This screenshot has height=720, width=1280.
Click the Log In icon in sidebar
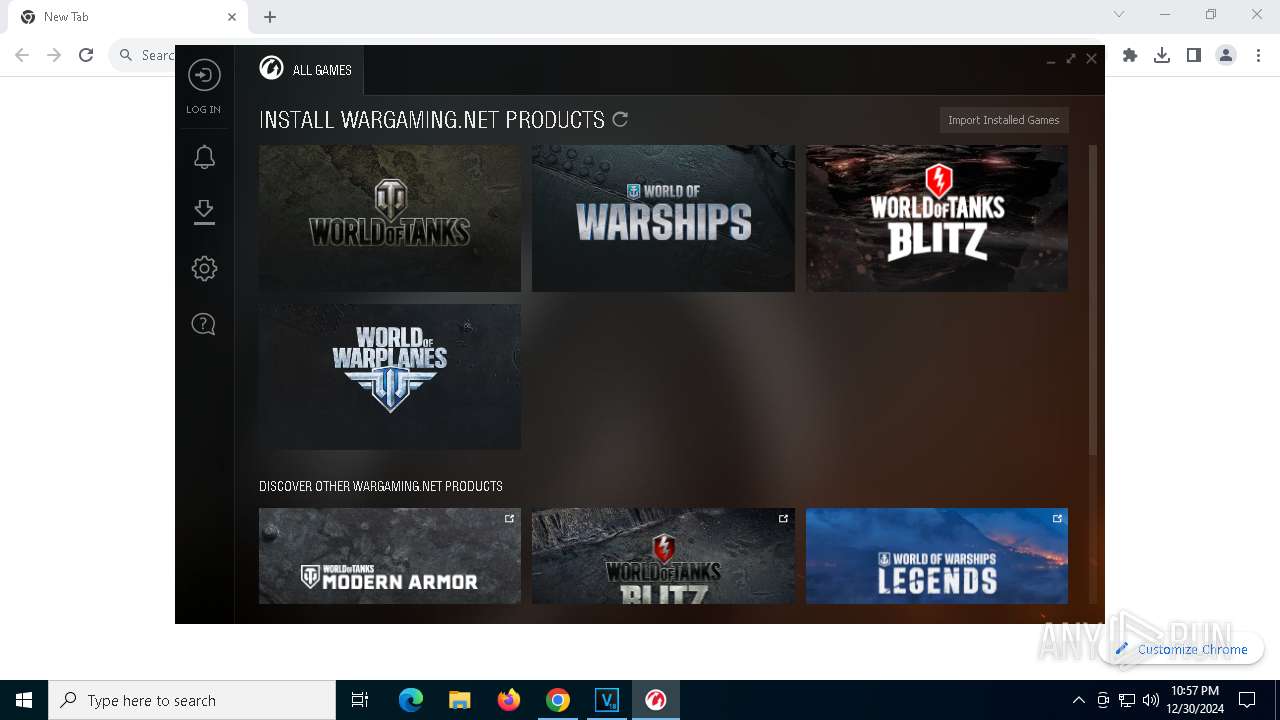204,75
